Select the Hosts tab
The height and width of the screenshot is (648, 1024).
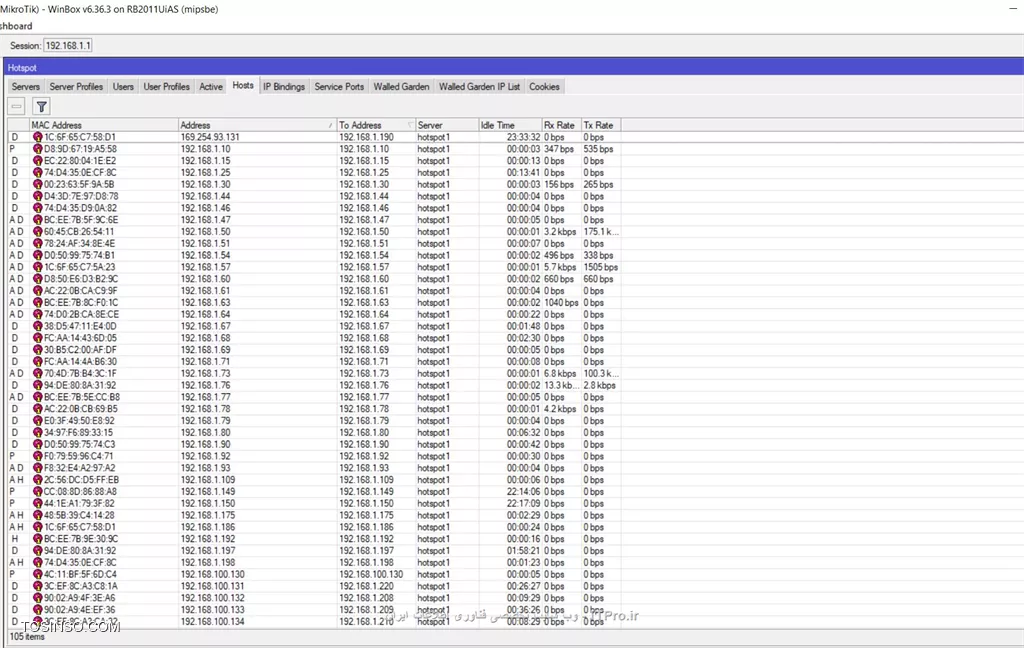pos(243,86)
